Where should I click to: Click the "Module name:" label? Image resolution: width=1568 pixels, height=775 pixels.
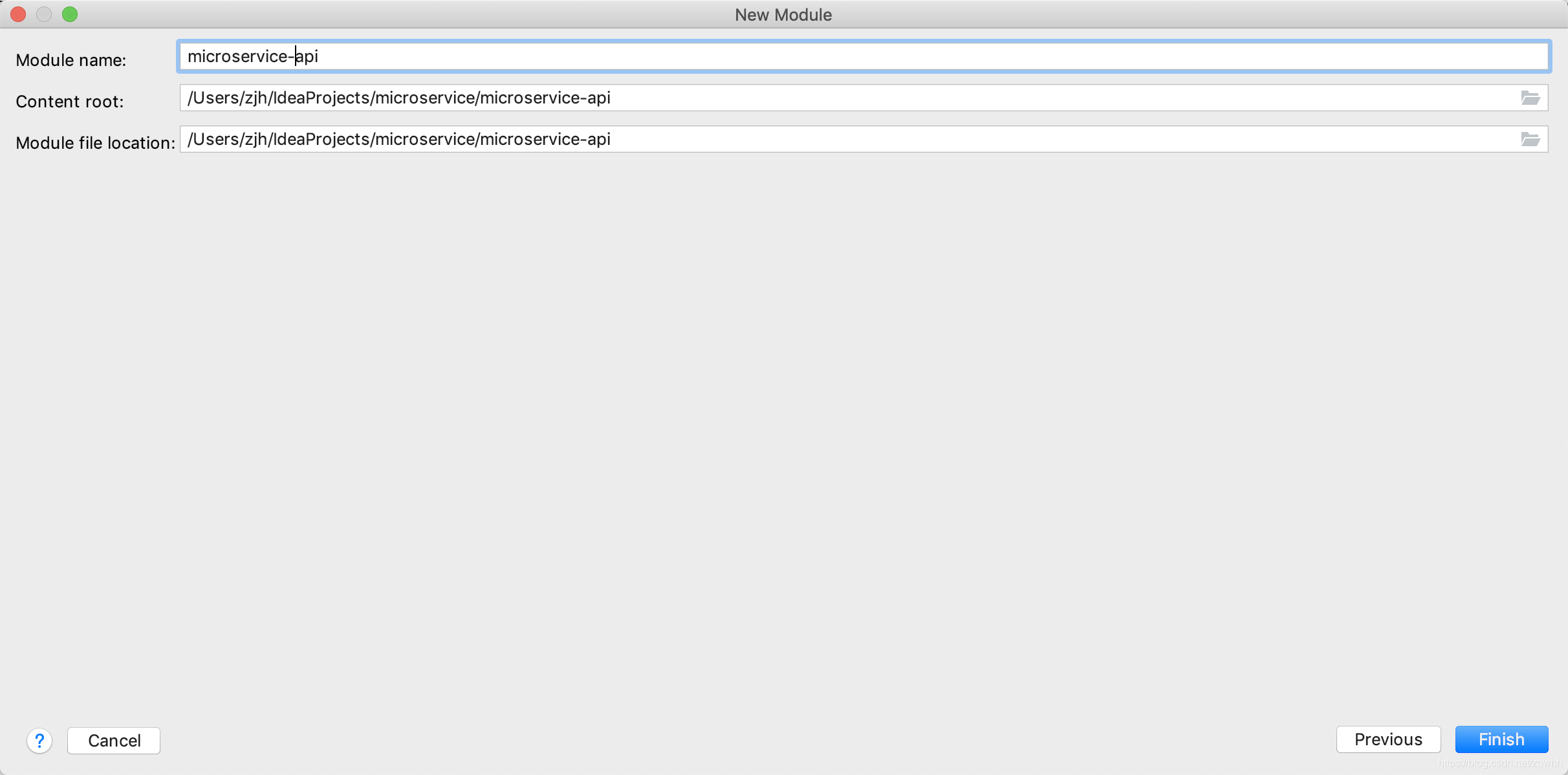71,60
